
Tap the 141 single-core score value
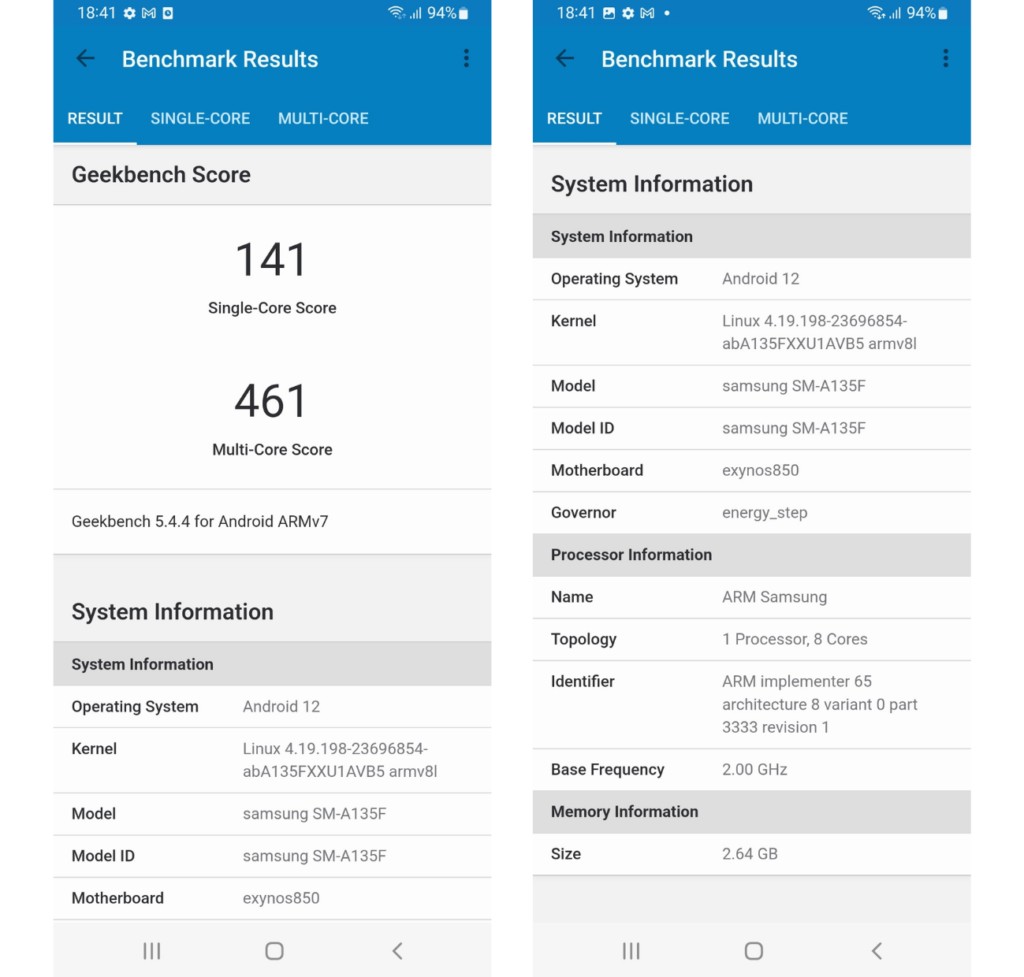(x=271, y=260)
